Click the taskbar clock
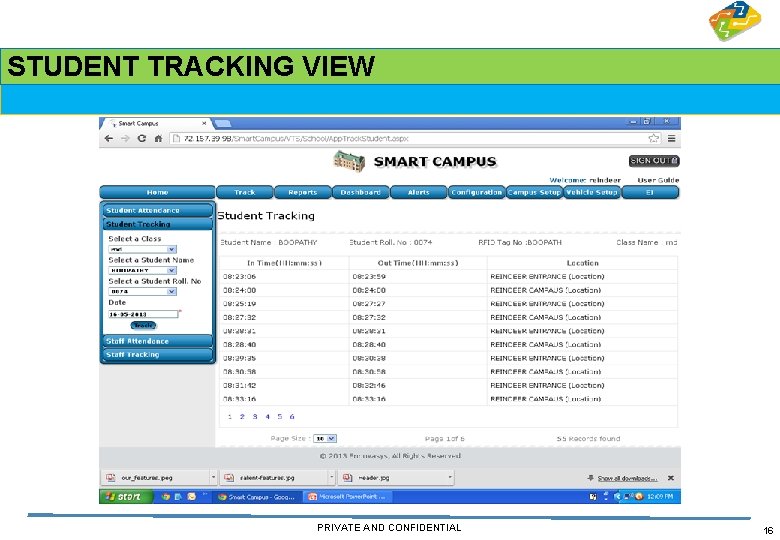 [660, 496]
